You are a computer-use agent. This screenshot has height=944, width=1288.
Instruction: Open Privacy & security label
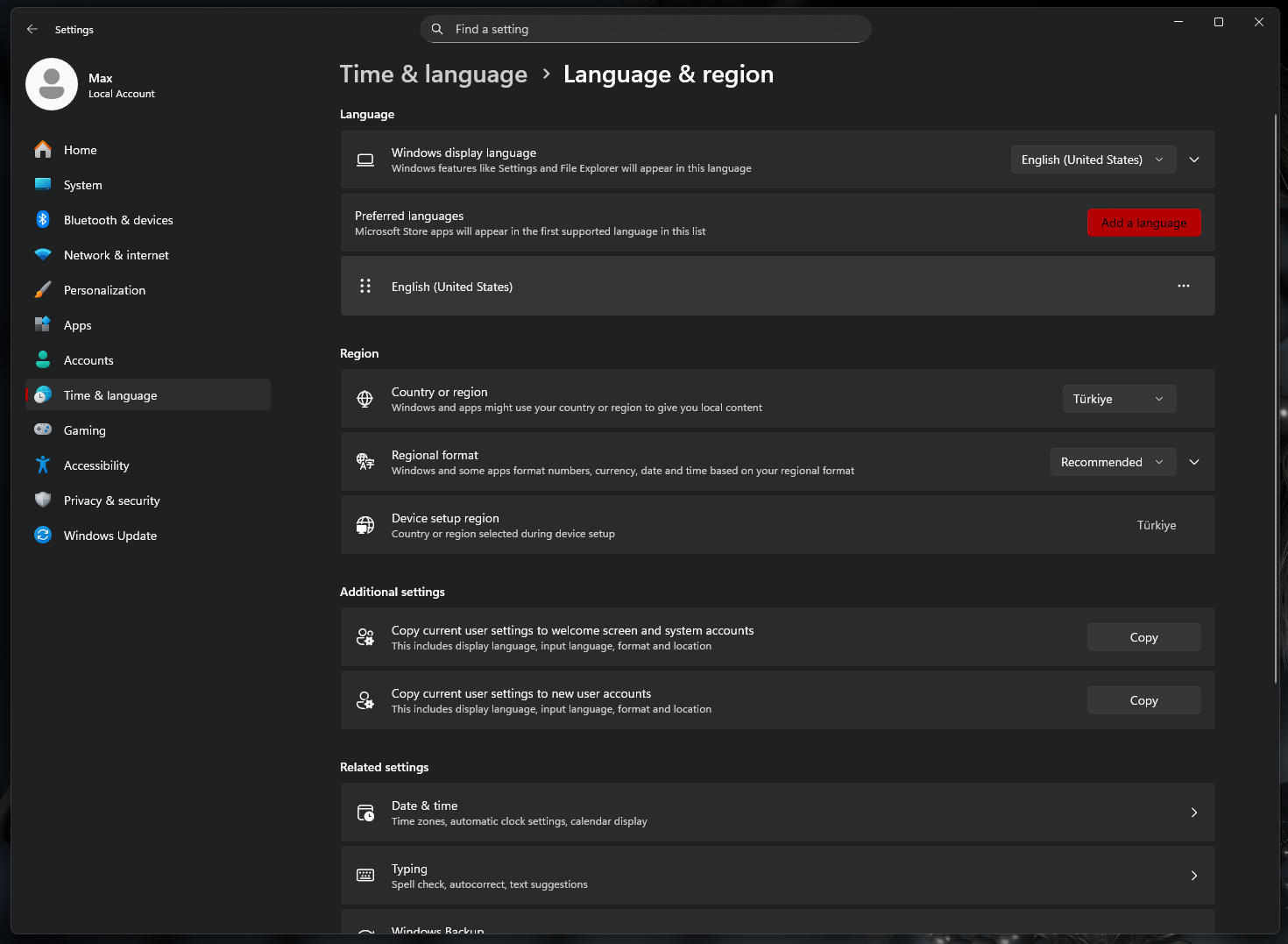[x=112, y=500]
